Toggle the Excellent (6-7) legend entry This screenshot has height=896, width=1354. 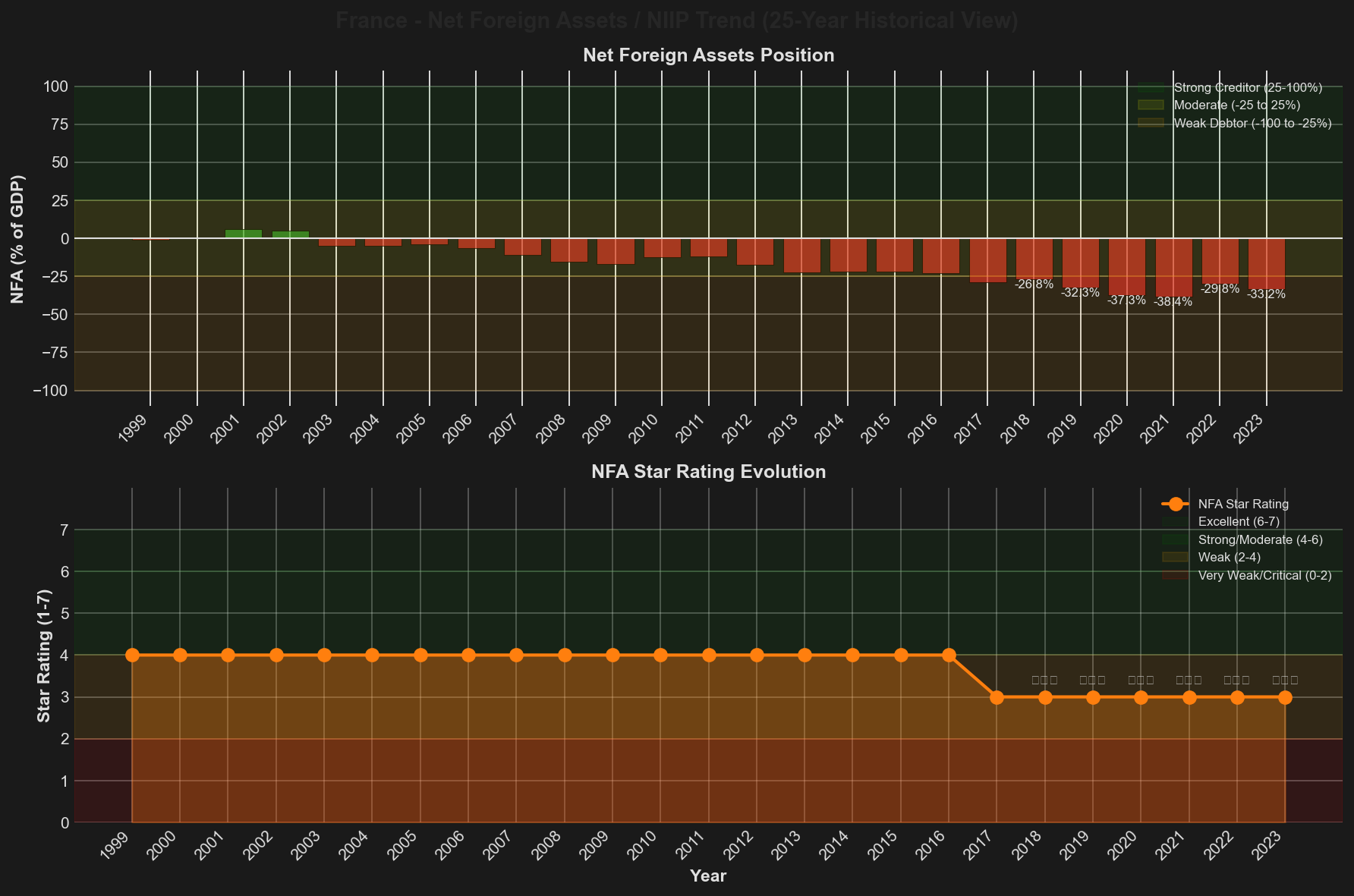(1238, 521)
